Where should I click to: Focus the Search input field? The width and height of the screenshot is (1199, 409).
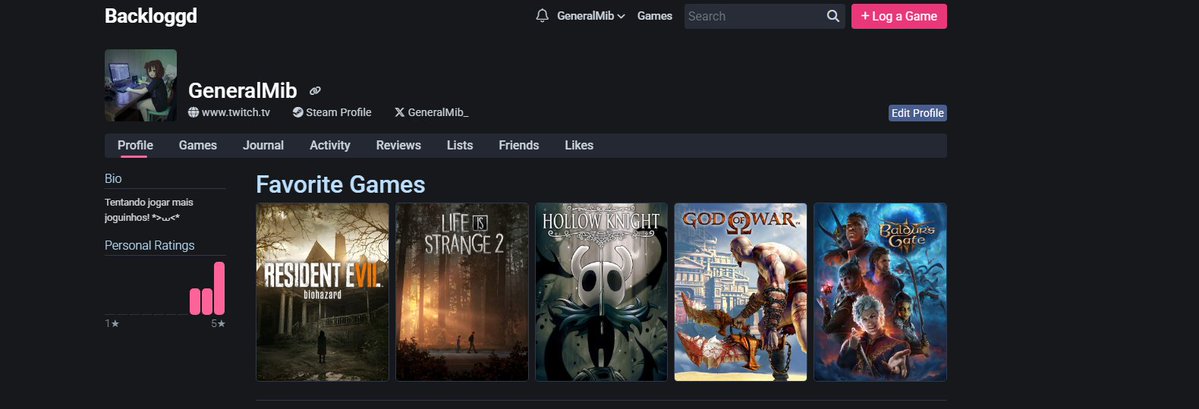pyautogui.click(x=754, y=16)
